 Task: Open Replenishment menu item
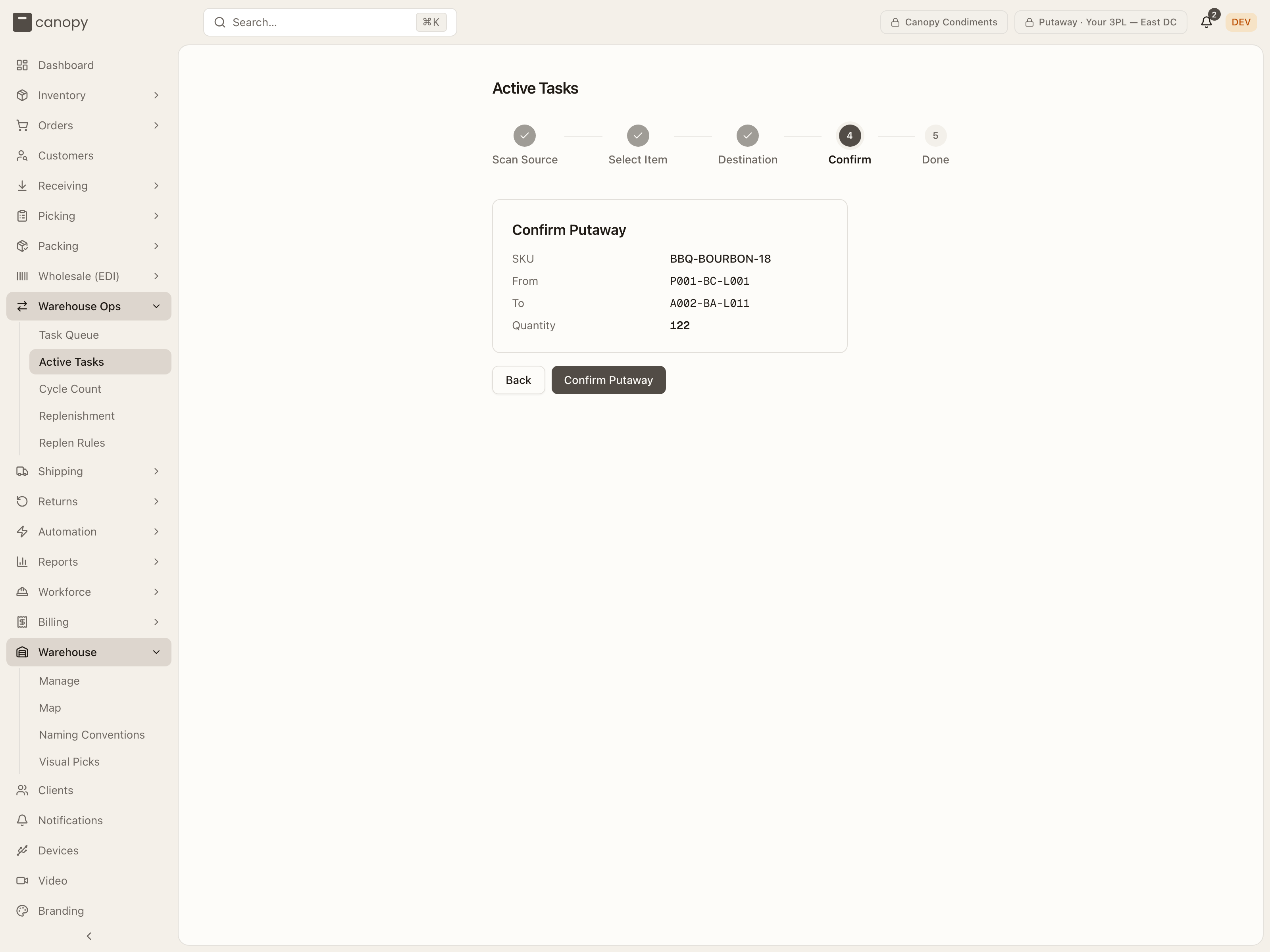[x=100, y=416]
